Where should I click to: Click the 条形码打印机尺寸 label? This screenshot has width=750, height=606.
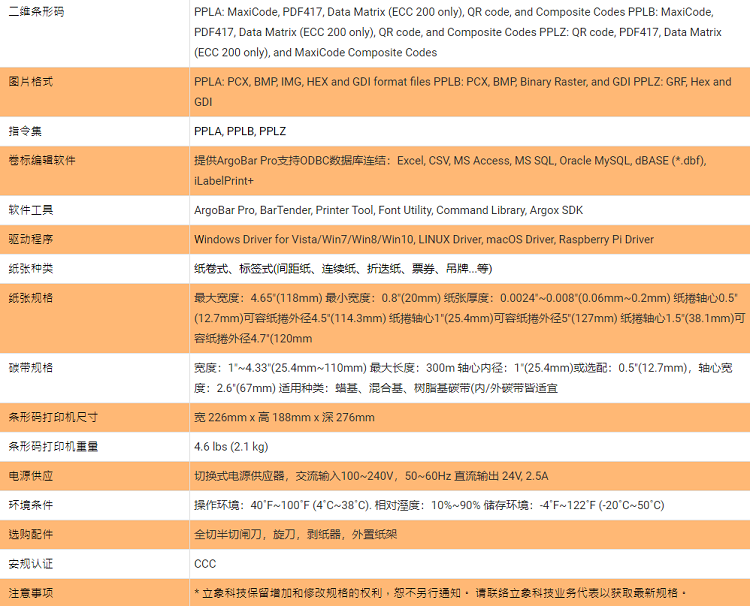coord(53,417)
